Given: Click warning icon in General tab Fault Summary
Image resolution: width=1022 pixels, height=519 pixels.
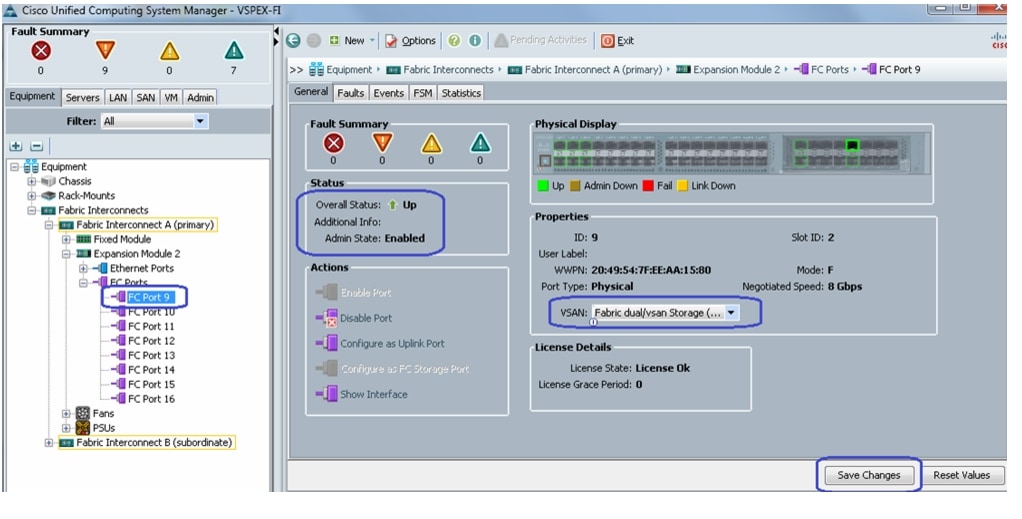Looking at the screenshot, I should tap(480, 143).
